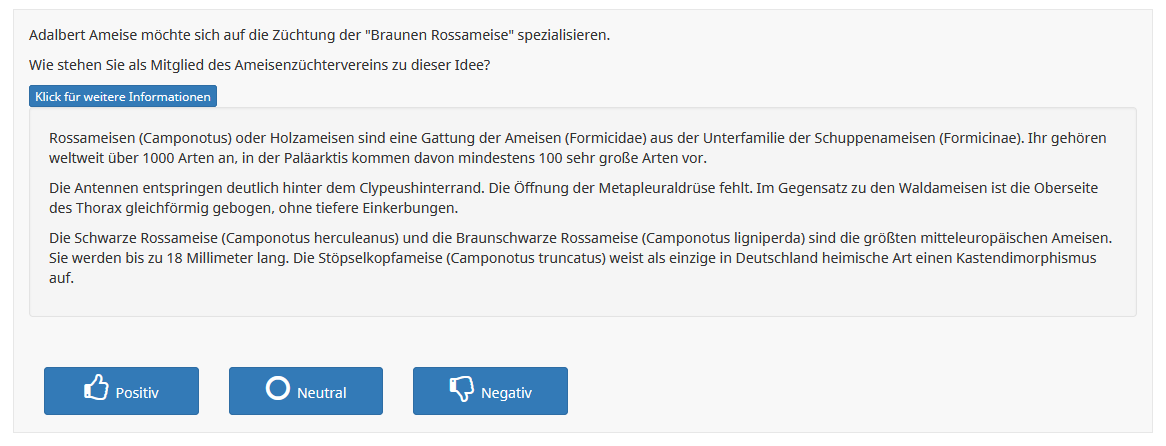Select the Negativ answer button
1166x446 pixels.
[490, 391]
